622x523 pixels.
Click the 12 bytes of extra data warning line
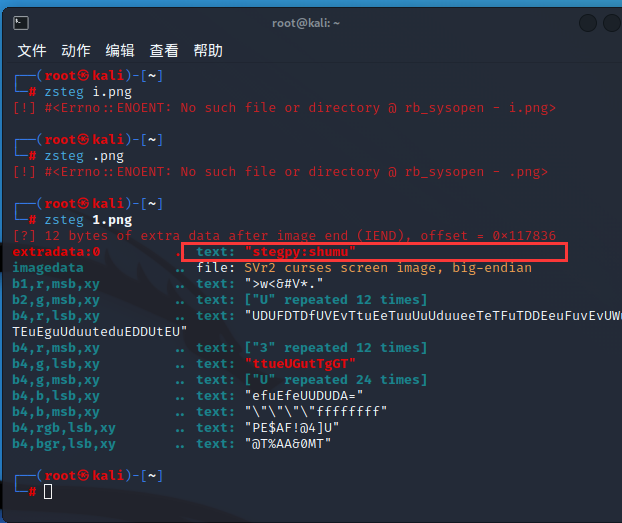tap(284, 236)
